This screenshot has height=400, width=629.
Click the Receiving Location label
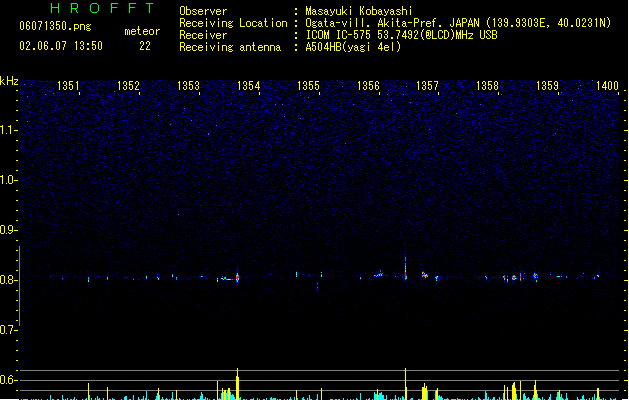click(x=233, y=23)
